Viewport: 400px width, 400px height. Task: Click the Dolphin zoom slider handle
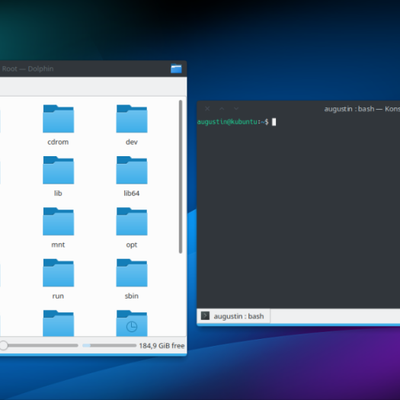pos(3,345)
